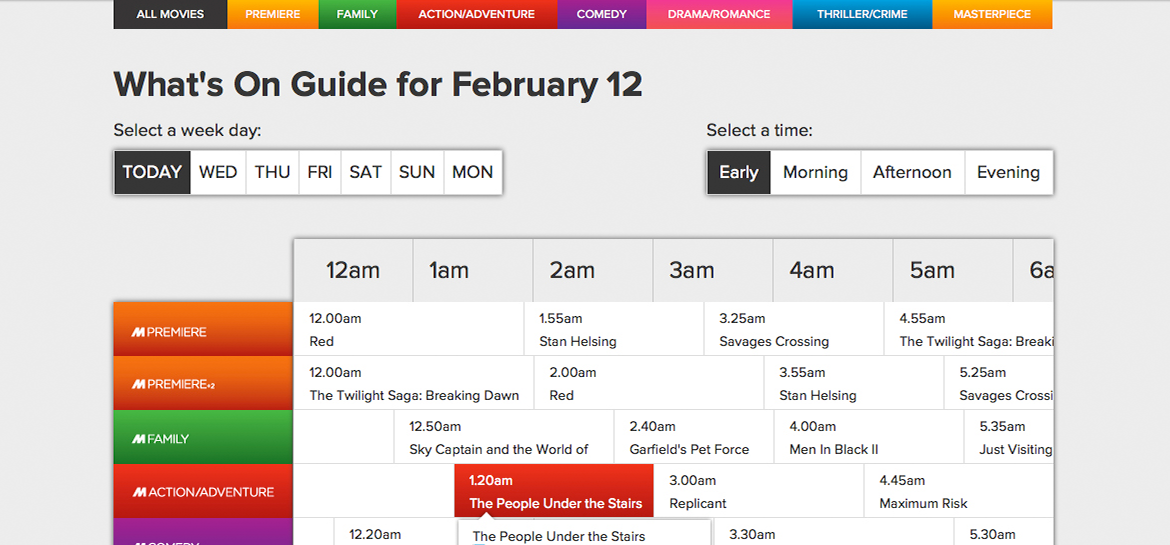
Task: Open the 3.30am listing in the Comedy row
Action: coord(833,532)
